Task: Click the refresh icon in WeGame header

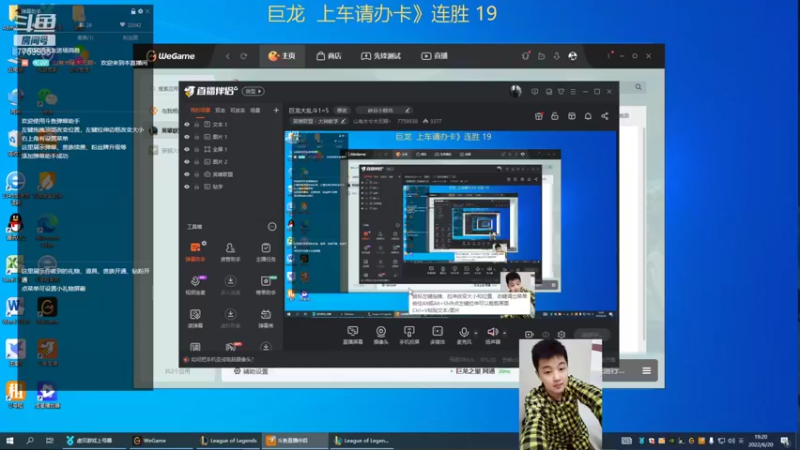Action: [243, 56]
